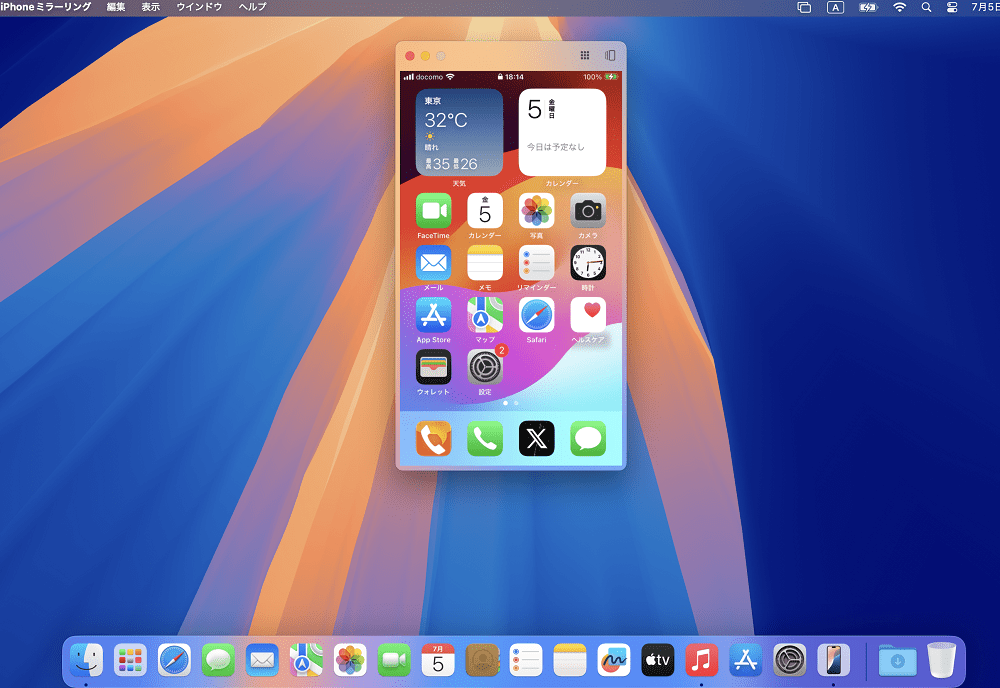Open FaceTime app on mirrored iPhone

point(434,211)
